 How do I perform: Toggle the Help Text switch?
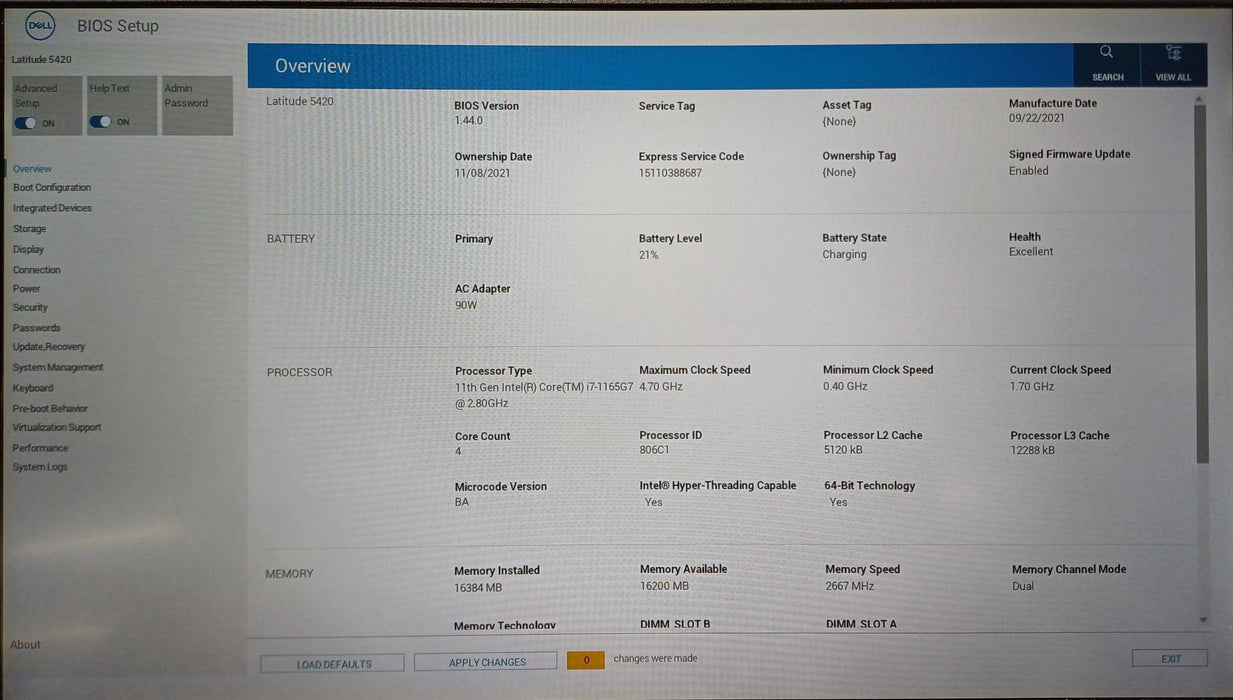pos(100,122)
